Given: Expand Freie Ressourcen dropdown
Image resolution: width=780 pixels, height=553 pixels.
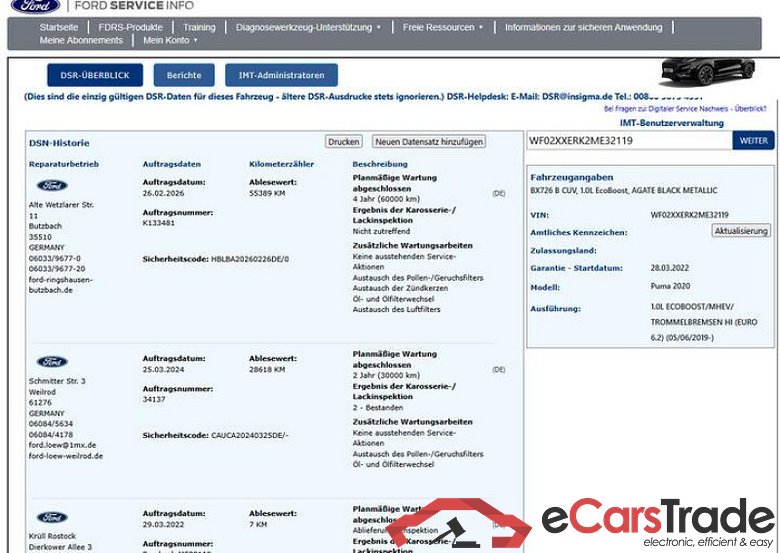Looking at the screenshot, I should pyautogui.click(x=442, y=27).
